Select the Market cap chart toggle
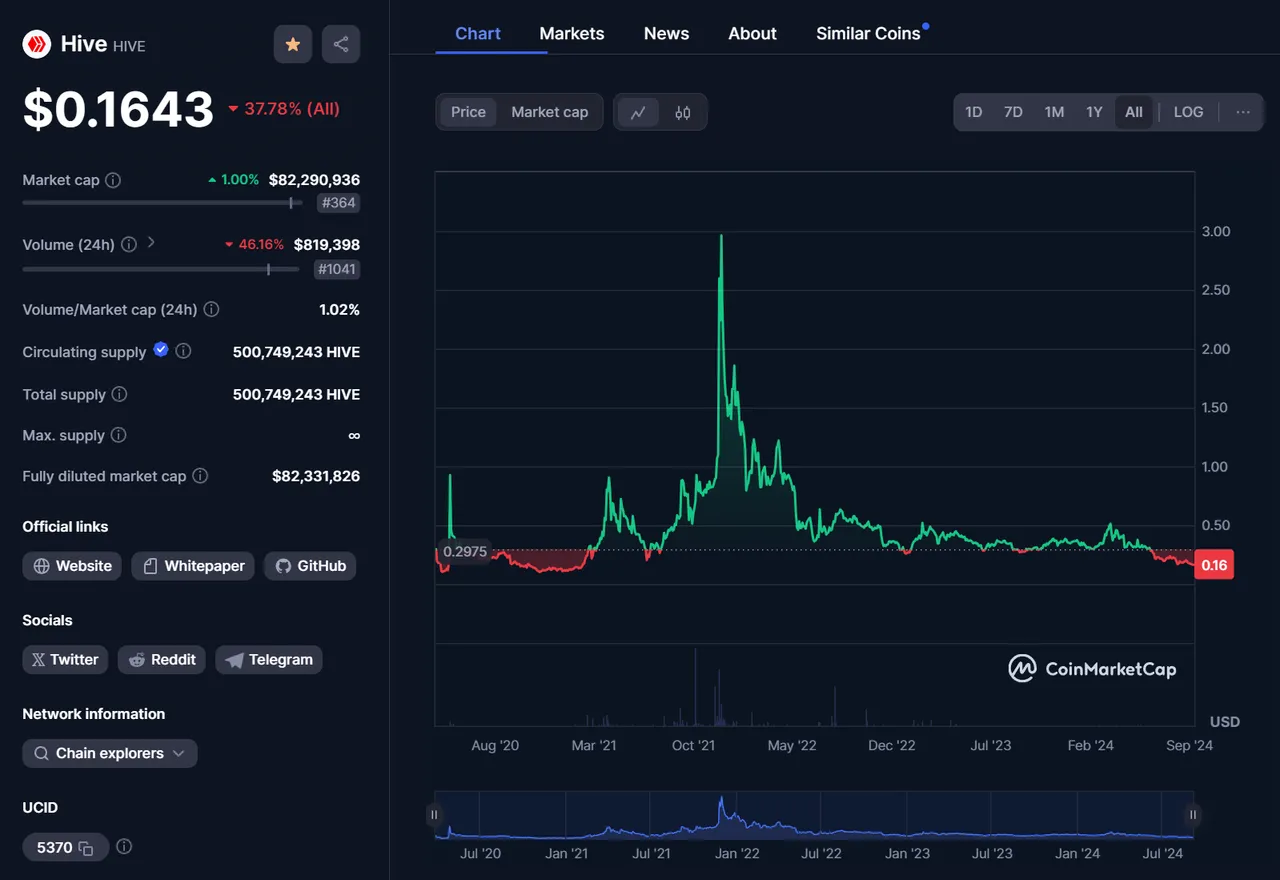 coord(550,112)
